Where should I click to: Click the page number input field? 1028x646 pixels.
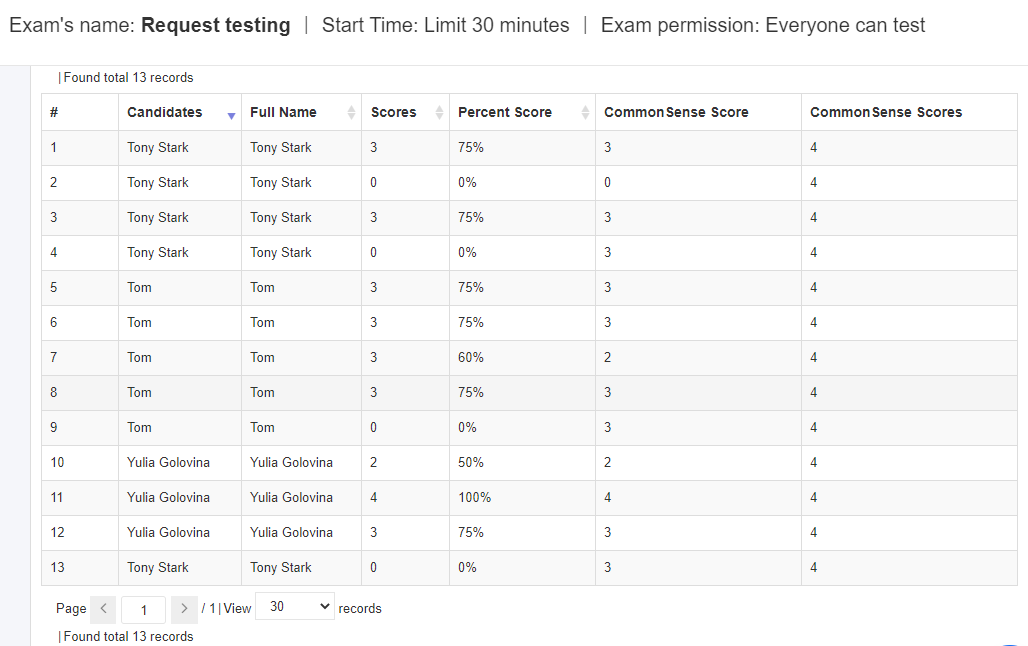144,610
